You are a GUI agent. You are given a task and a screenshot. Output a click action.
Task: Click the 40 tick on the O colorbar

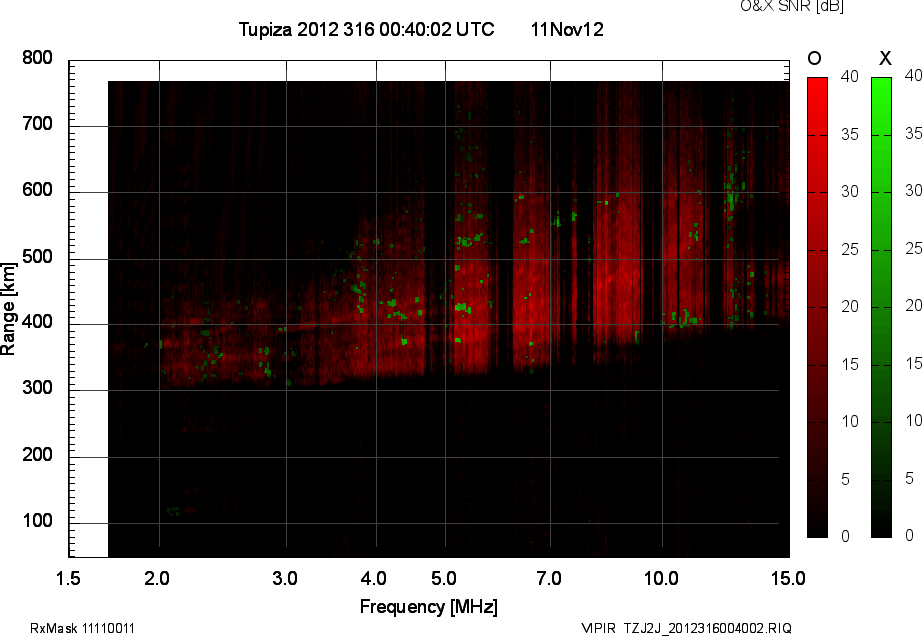click(x=850, y=76)
